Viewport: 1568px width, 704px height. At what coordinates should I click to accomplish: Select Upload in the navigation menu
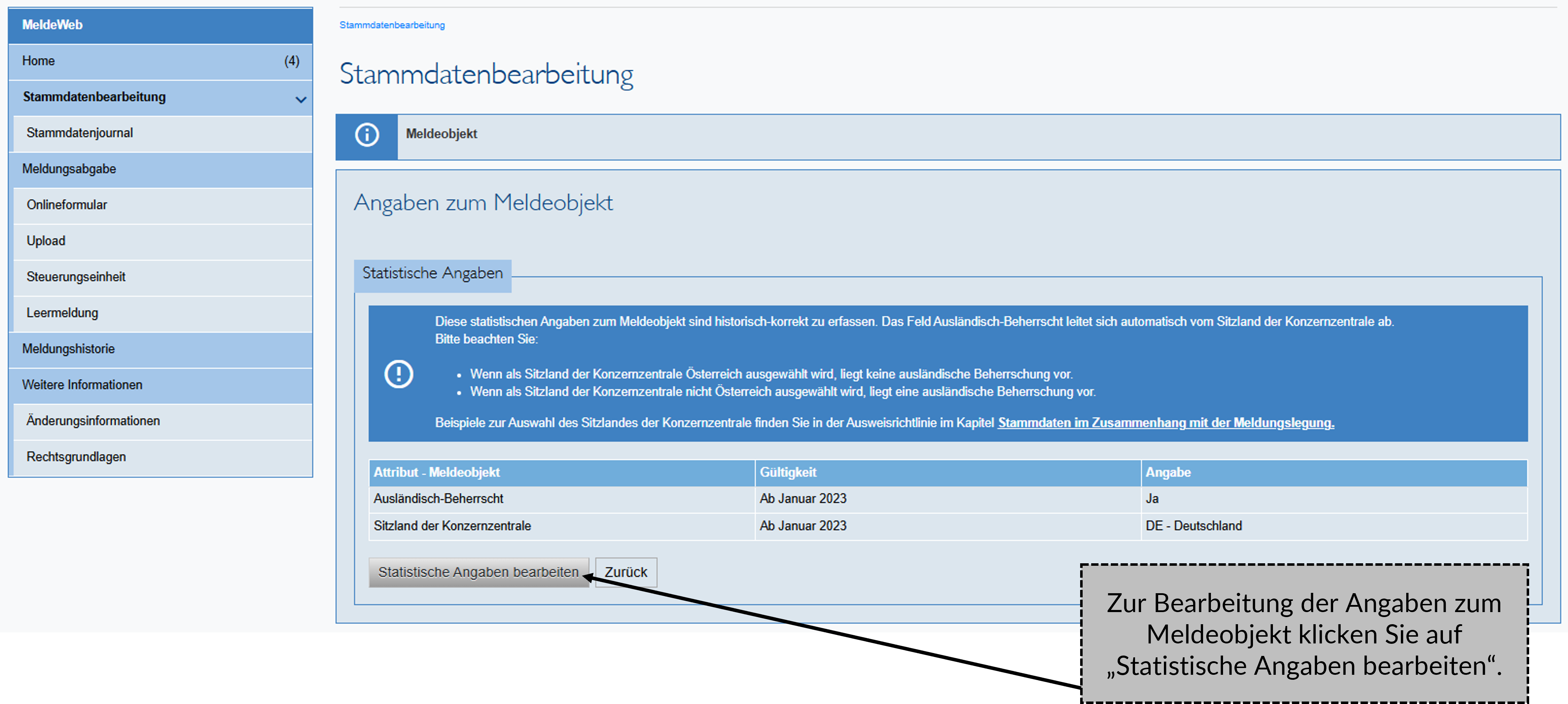[x=46, y=240]
